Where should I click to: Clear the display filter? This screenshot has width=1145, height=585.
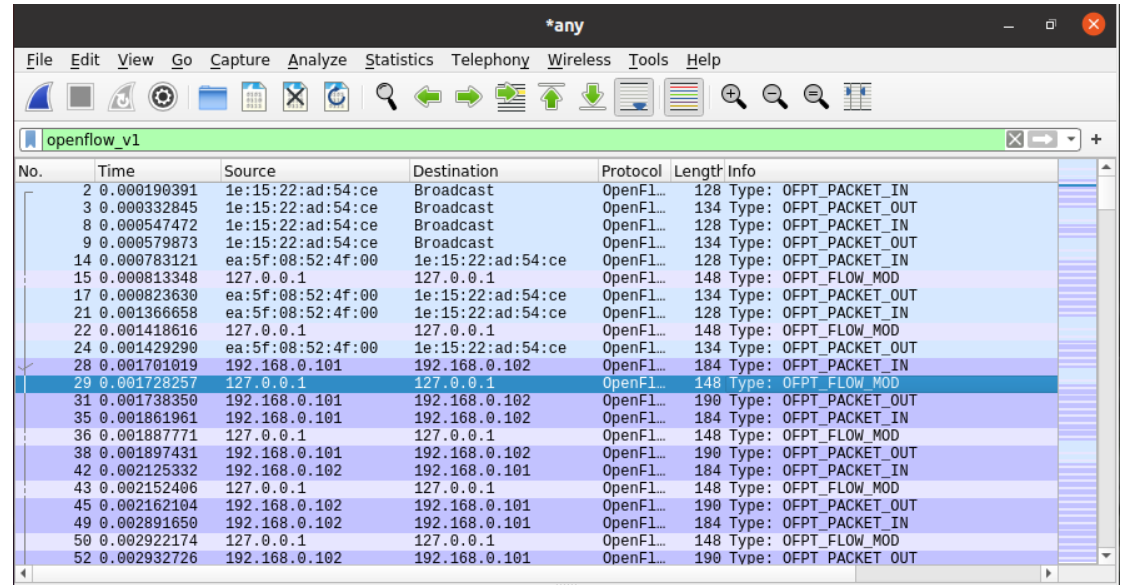pos(1014,139)
